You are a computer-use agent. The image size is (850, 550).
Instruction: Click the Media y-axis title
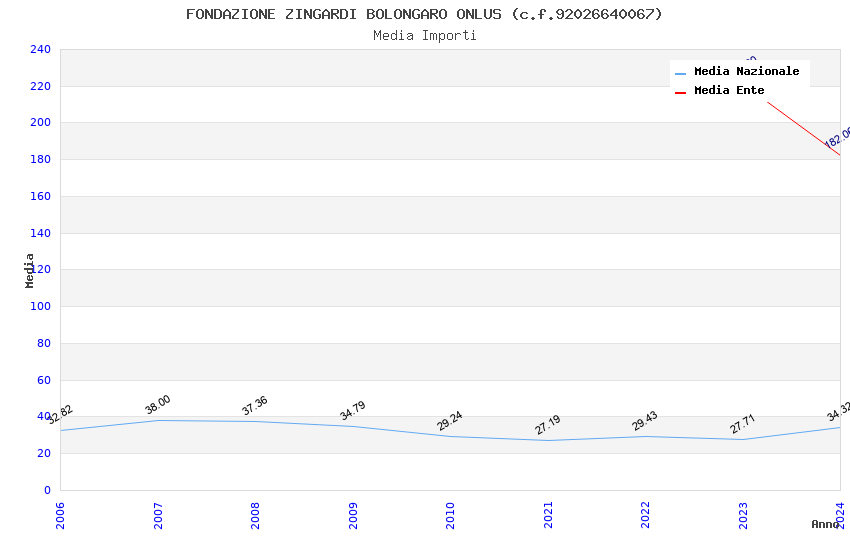point(29,270)
